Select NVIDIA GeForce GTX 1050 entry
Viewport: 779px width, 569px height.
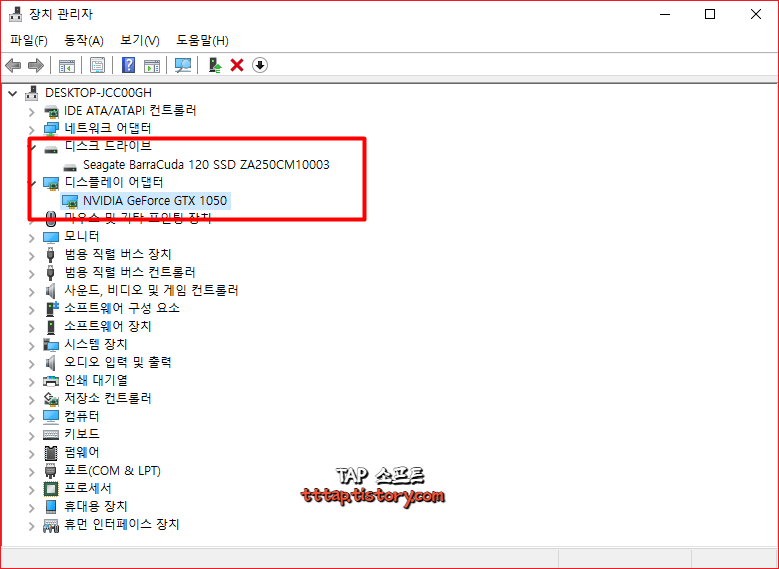155,201
